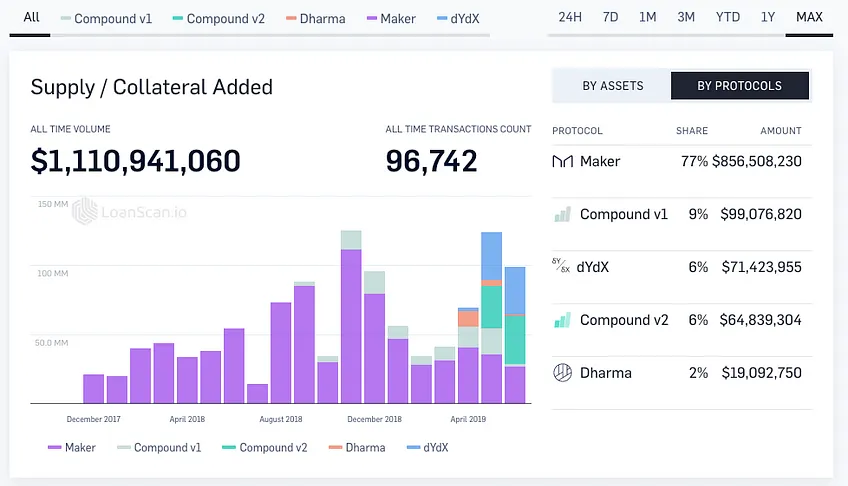848x486 pixels.
Task: Click Dharma amount $19,092,750
Action: [x=761, y=373]
